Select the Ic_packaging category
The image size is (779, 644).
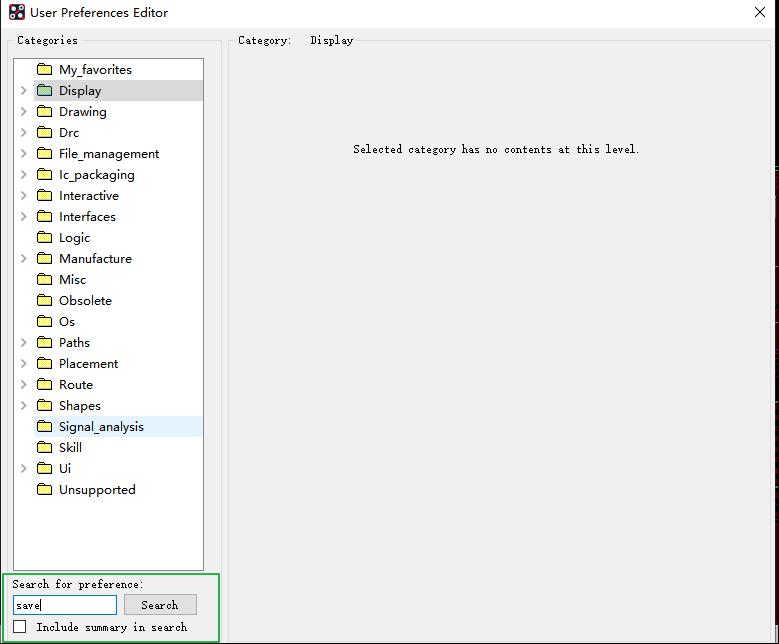96,175
